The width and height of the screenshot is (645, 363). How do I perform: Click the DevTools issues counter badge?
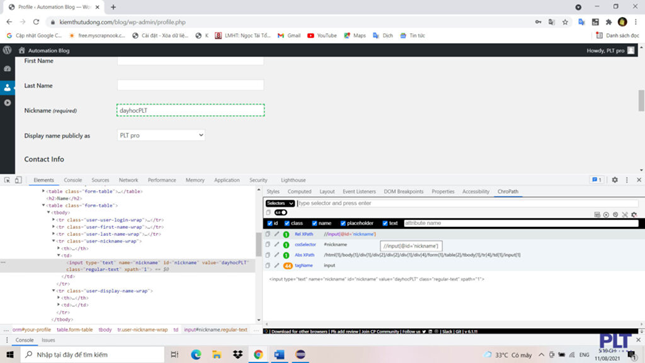click(596, 180)
